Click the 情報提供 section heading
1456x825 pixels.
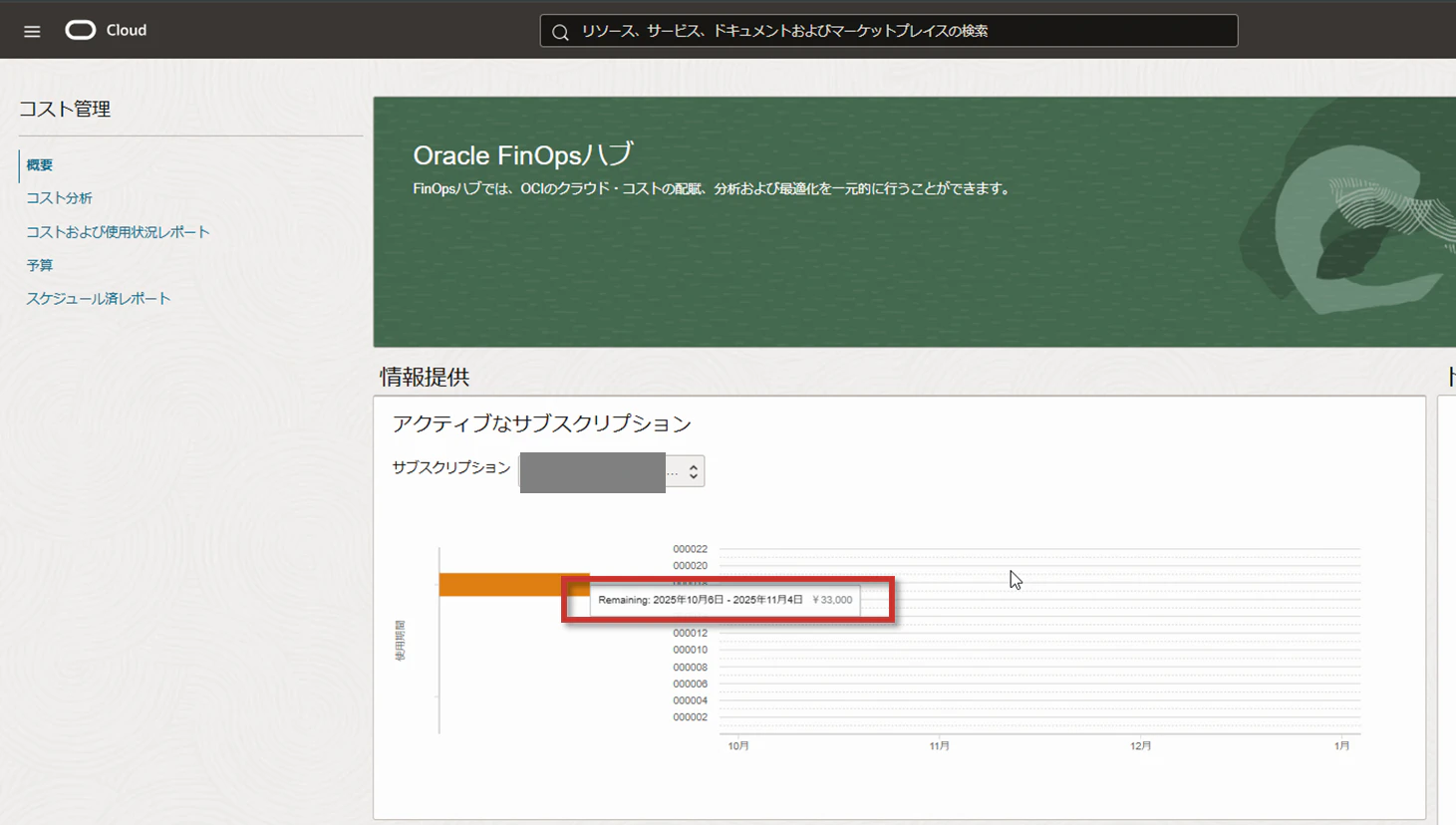tap(425, 377)
